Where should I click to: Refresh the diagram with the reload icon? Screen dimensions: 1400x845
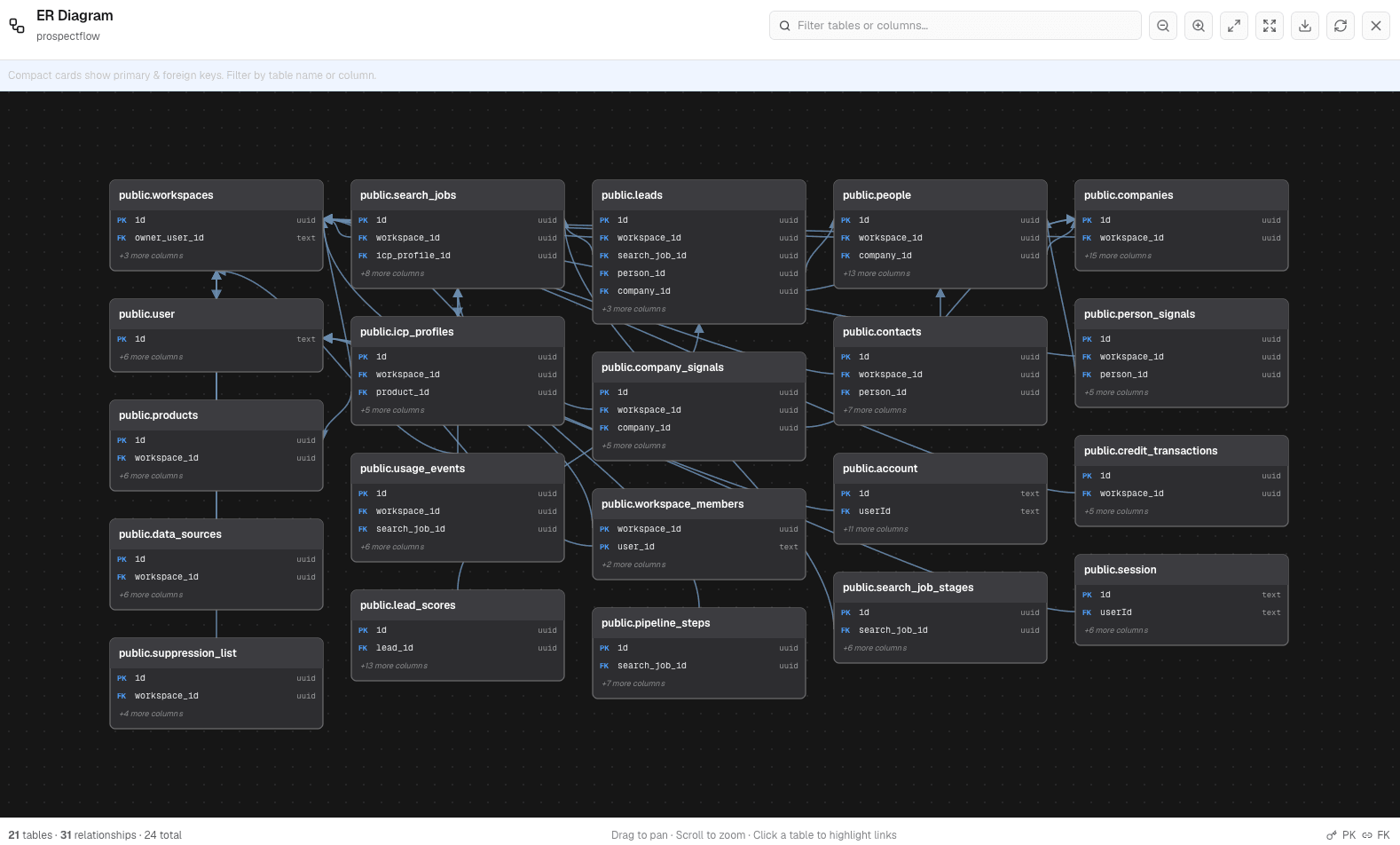pyautogui.click(x=1341, y=26)
